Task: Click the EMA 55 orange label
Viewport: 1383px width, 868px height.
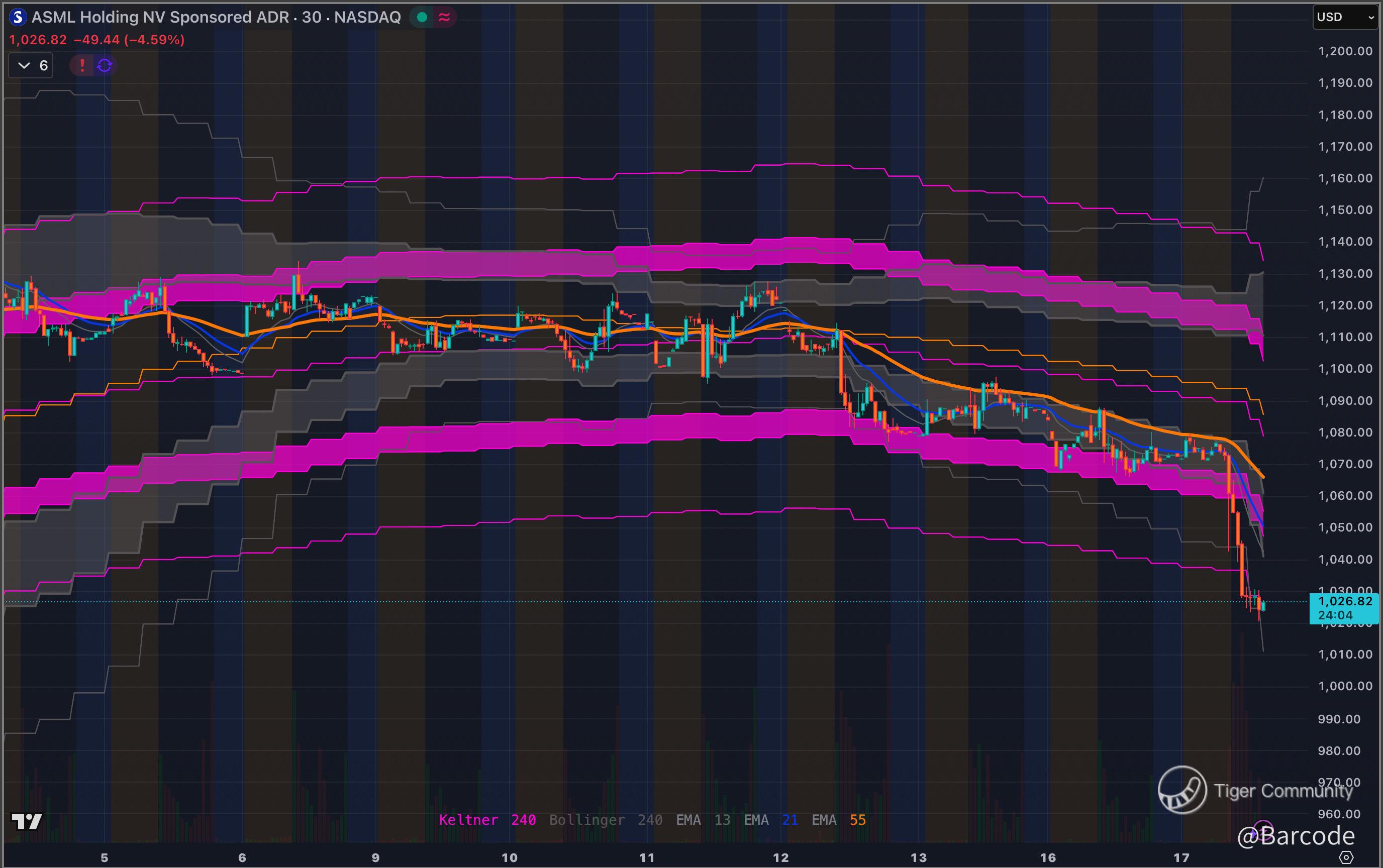Action: tap(838, 820)
